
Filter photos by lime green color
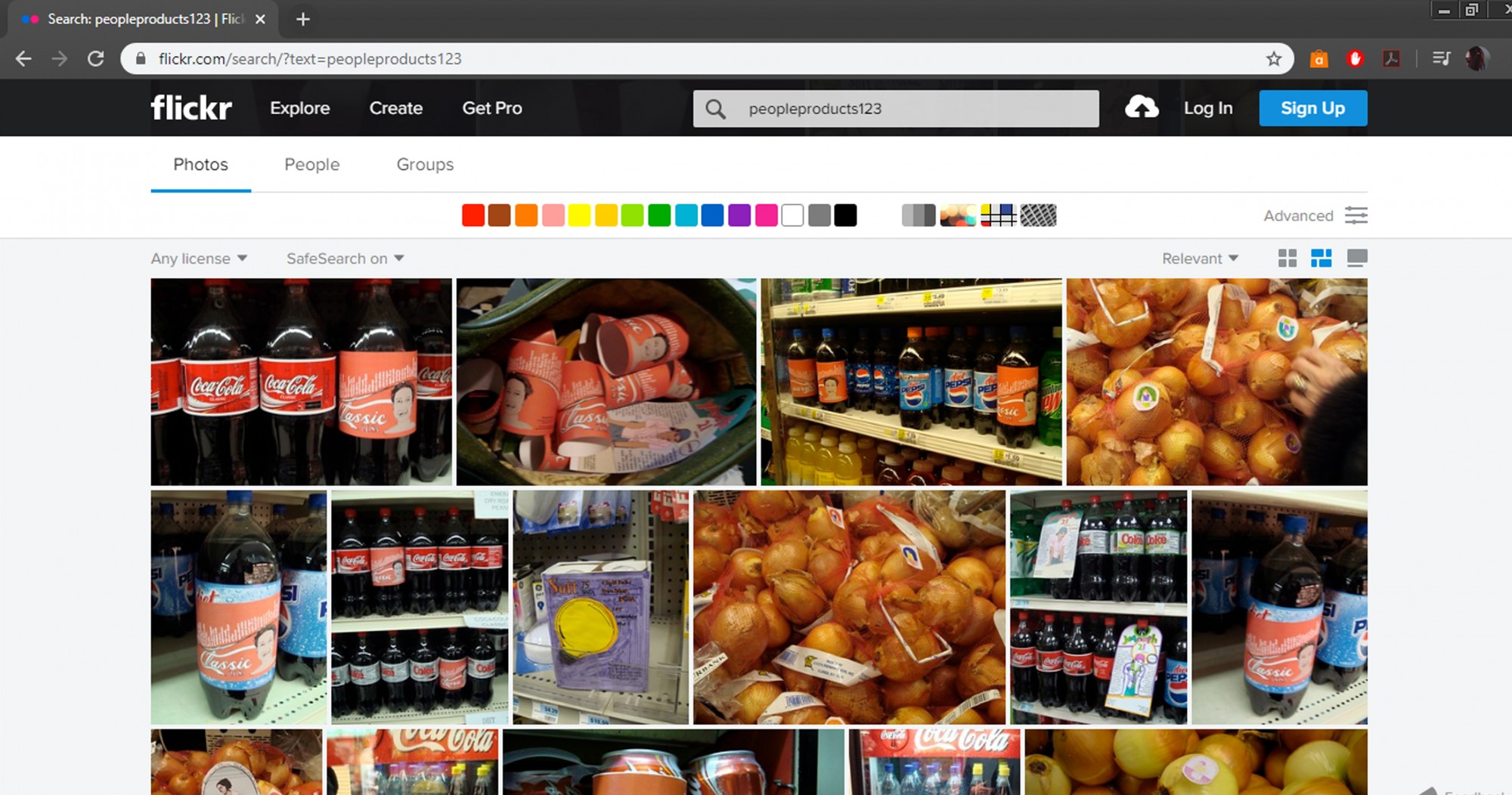coord(632,215)
